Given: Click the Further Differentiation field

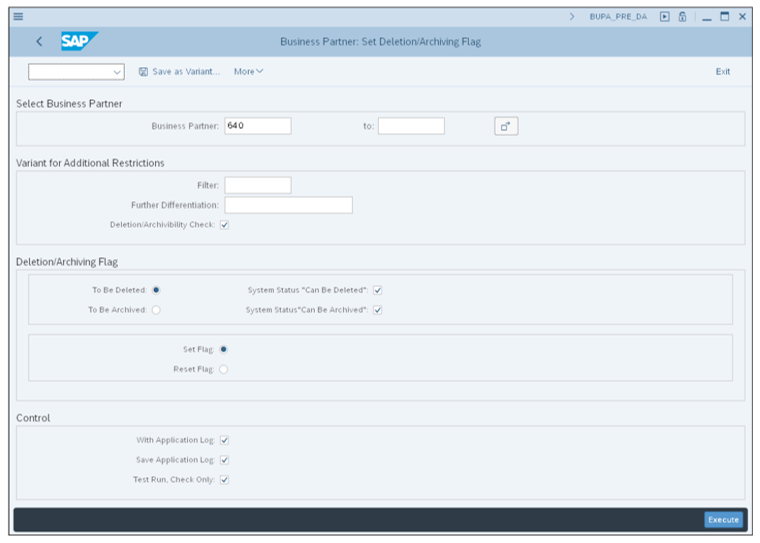Looking at the screenshot, I should pyautogui.click(x=288, y=205).
